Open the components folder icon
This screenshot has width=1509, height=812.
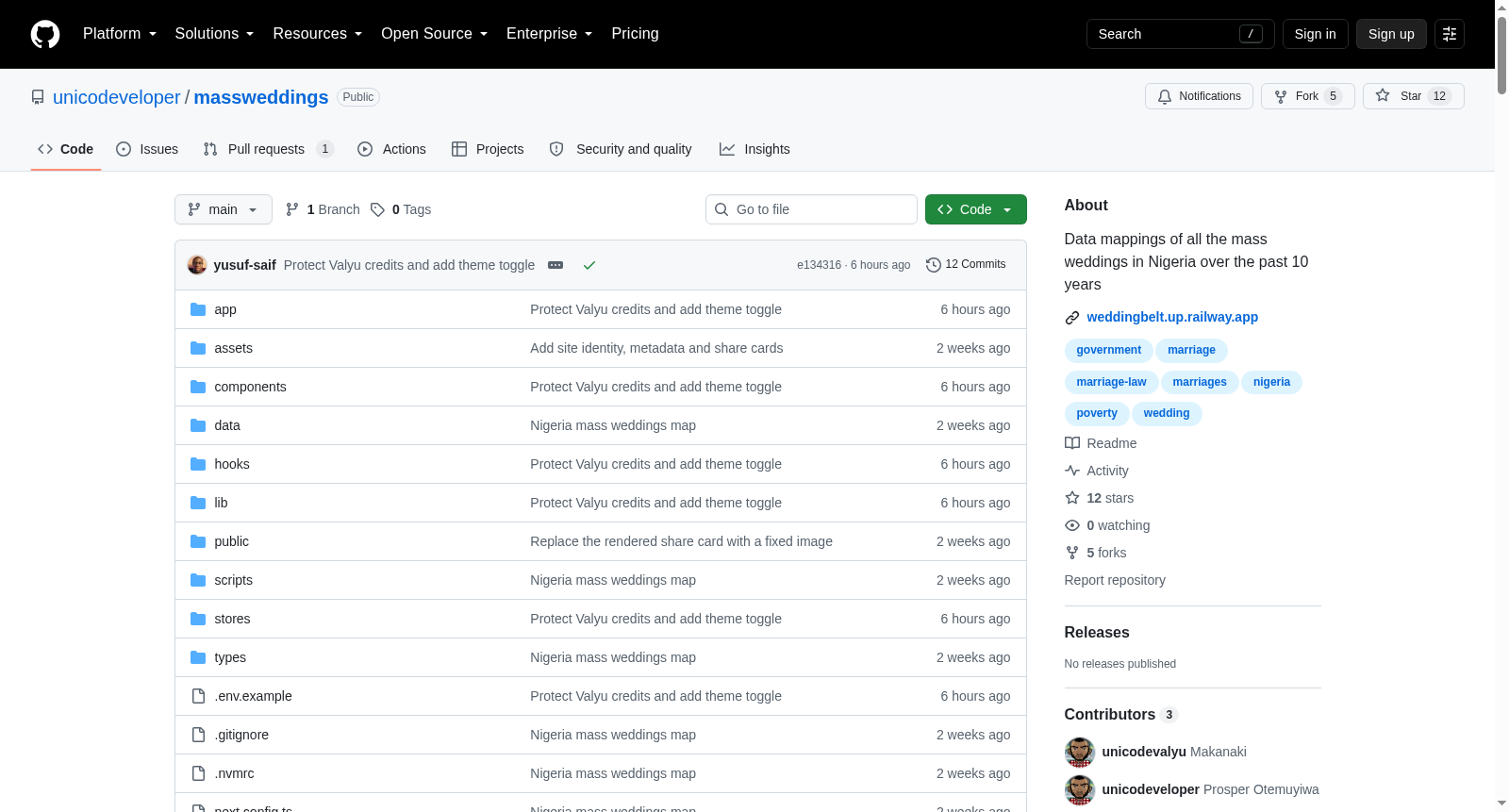point(198,387)
